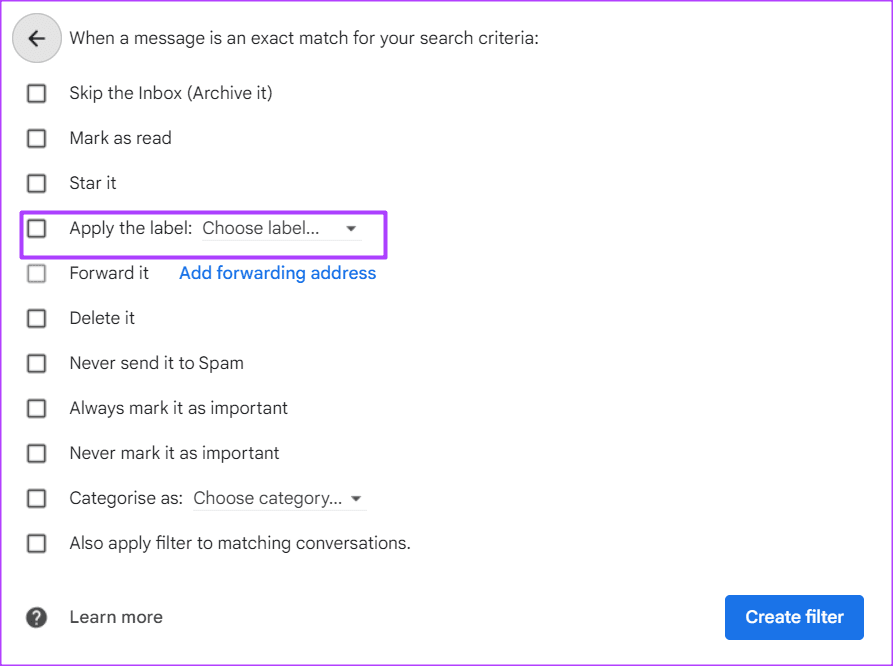Click the Choose category dropdown arrow
The image size is (893, 666).
(x=356, y=499)
